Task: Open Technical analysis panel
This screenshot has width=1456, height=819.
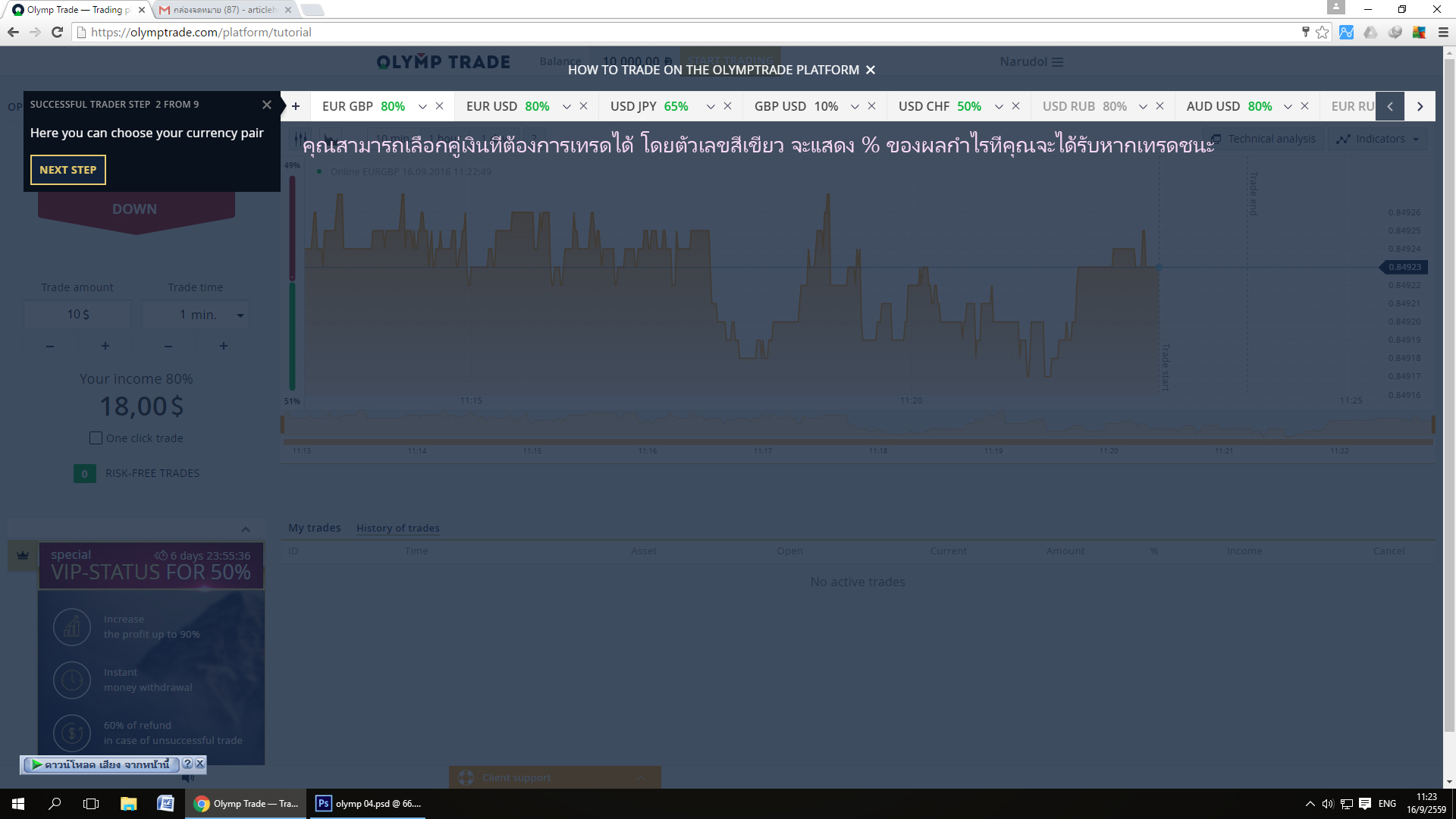Action: point(1264,139)
